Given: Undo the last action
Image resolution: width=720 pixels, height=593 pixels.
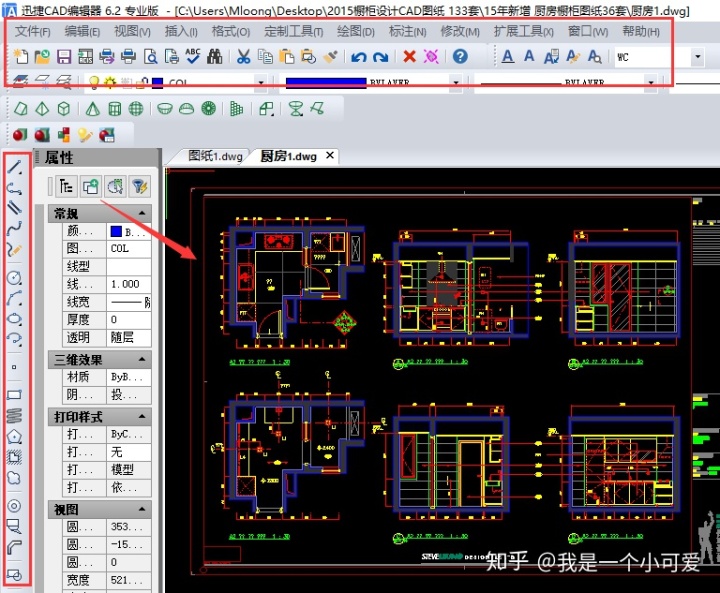Looking at the screenshot, I should coord(359,56).
